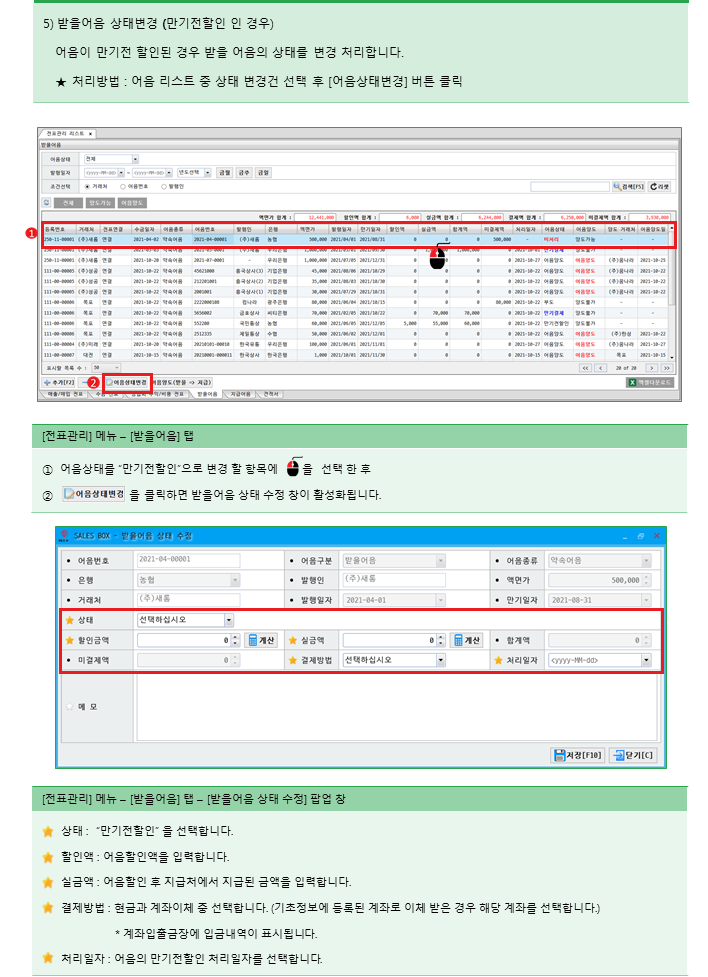Open the 결제방법 payment method dropdown

click(x=440, y=660)
